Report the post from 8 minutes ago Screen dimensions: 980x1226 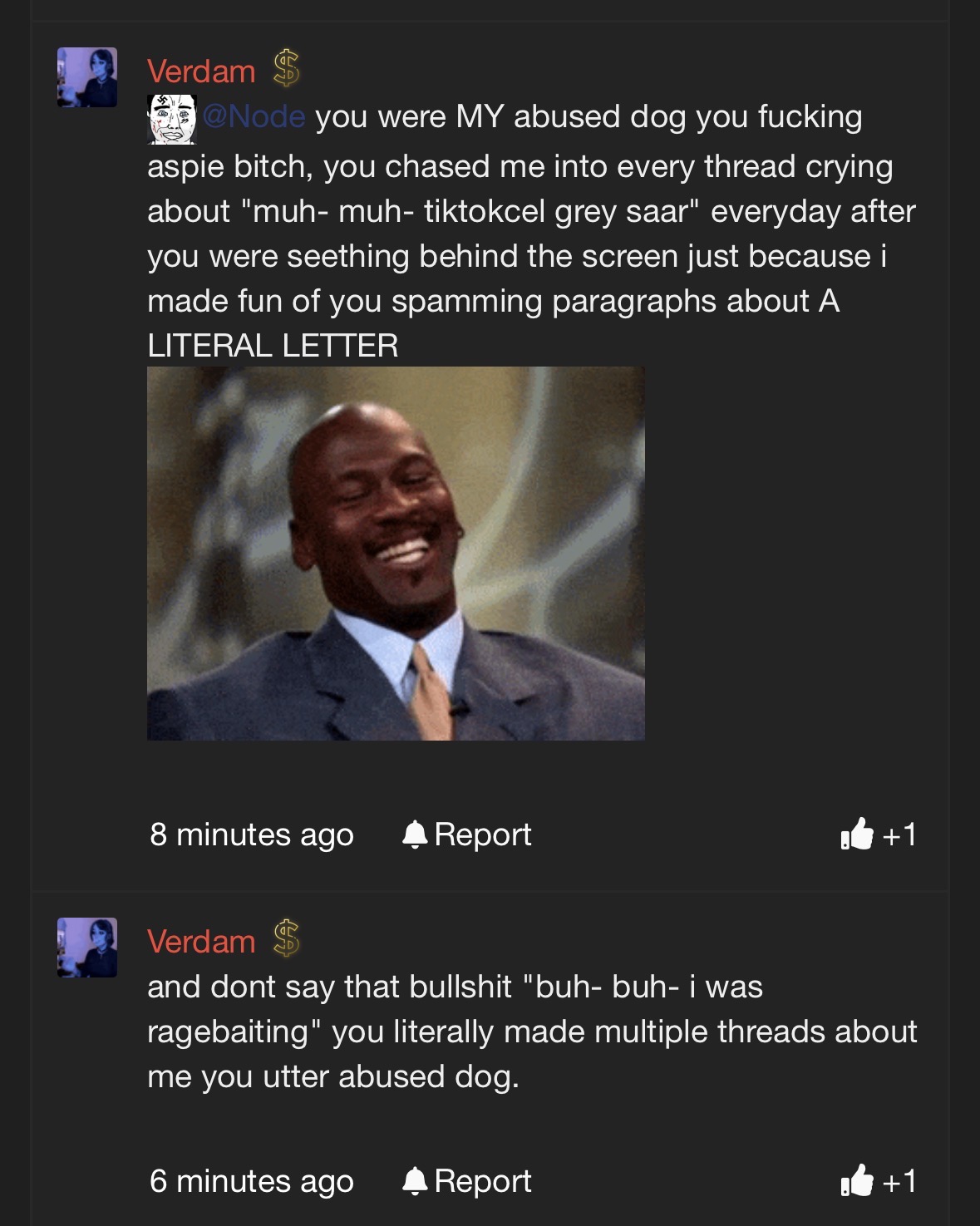coord(466,835)
